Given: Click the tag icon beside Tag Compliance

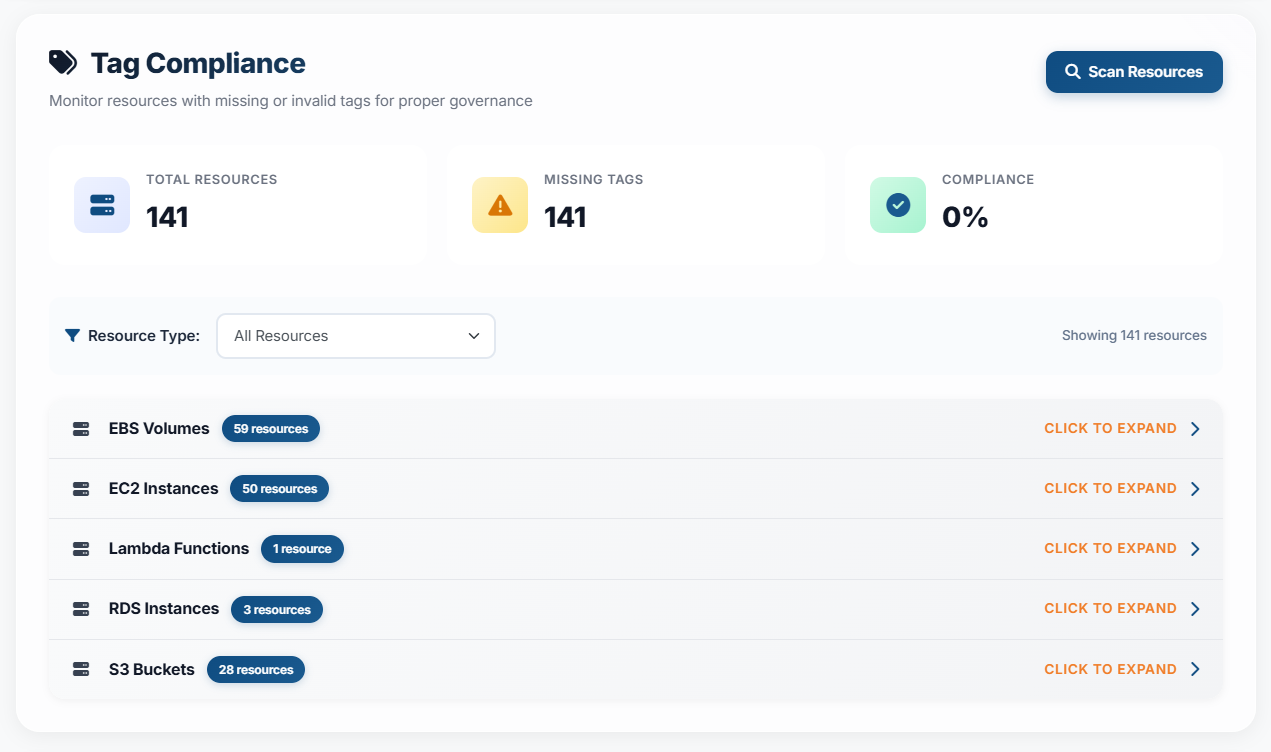Looking at the screenshot, I should (63, 63).
